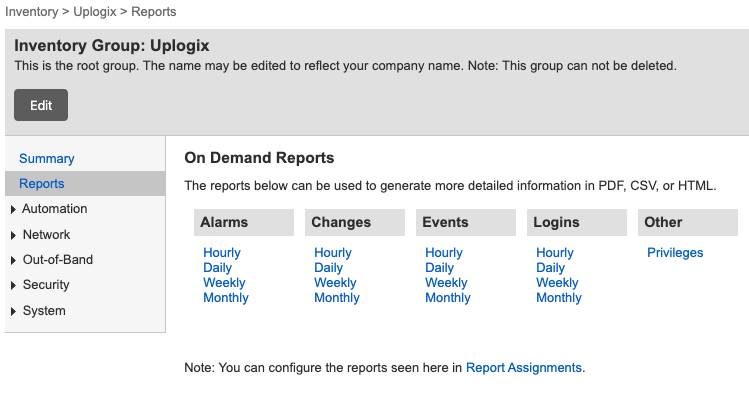Screen dimensions: 749x393
Task: Open the Privileges report link
Action: (675, 253)
